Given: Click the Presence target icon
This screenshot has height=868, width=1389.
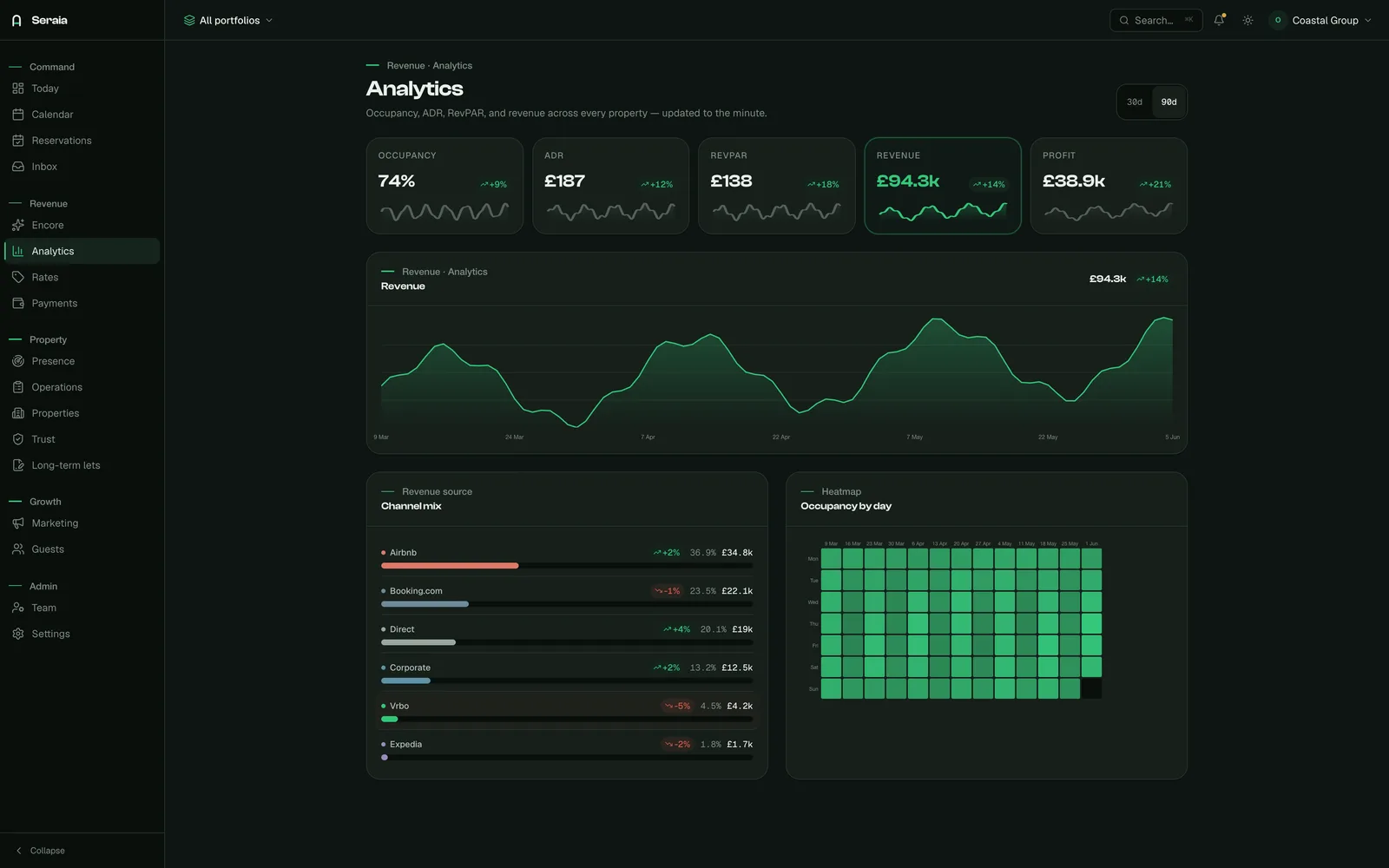Looking at the screenshot, I should point(18,361).
